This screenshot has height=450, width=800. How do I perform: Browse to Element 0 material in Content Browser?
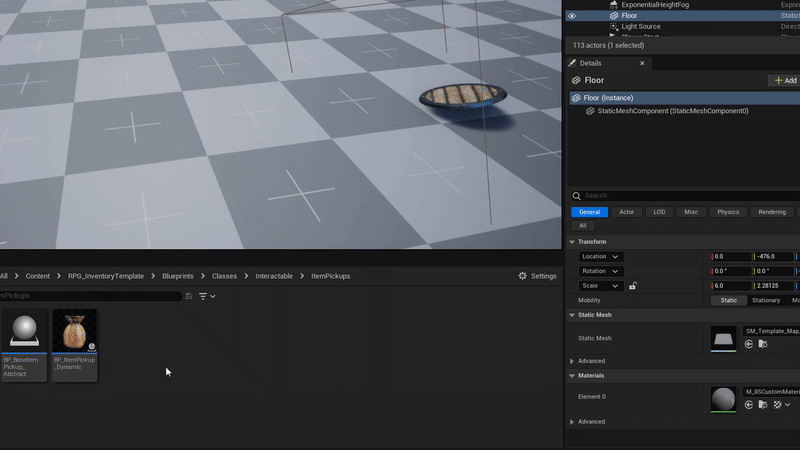(x=763, y=404)
